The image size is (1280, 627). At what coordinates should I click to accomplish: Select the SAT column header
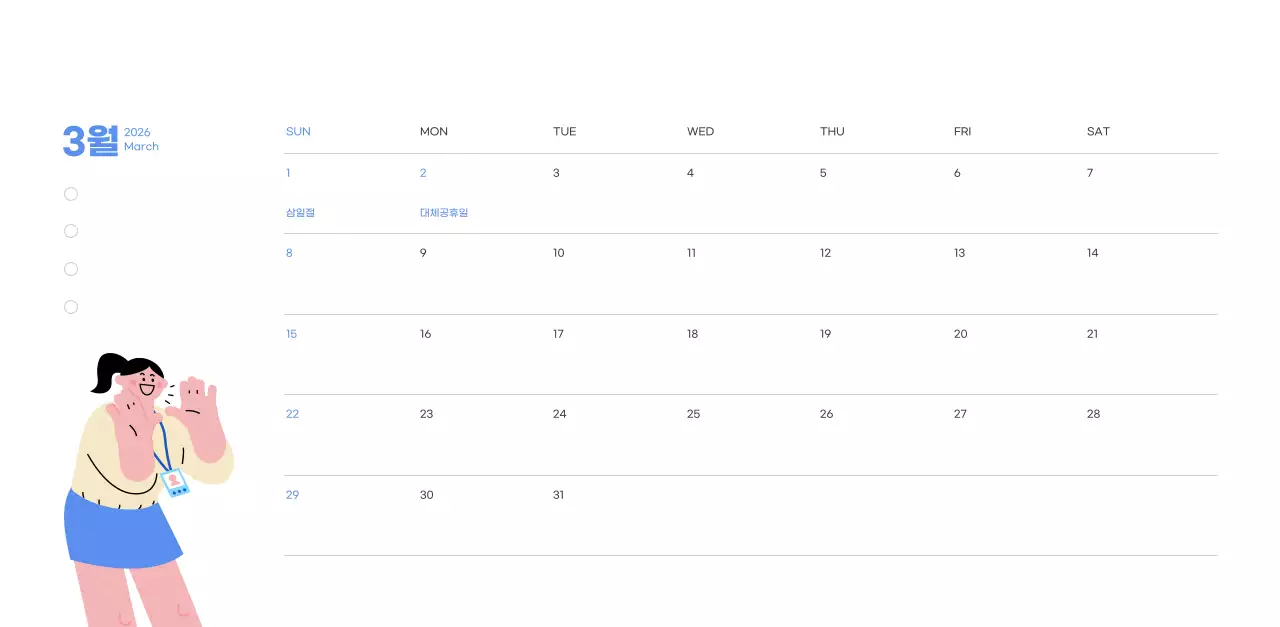(x=1098, y=132)
